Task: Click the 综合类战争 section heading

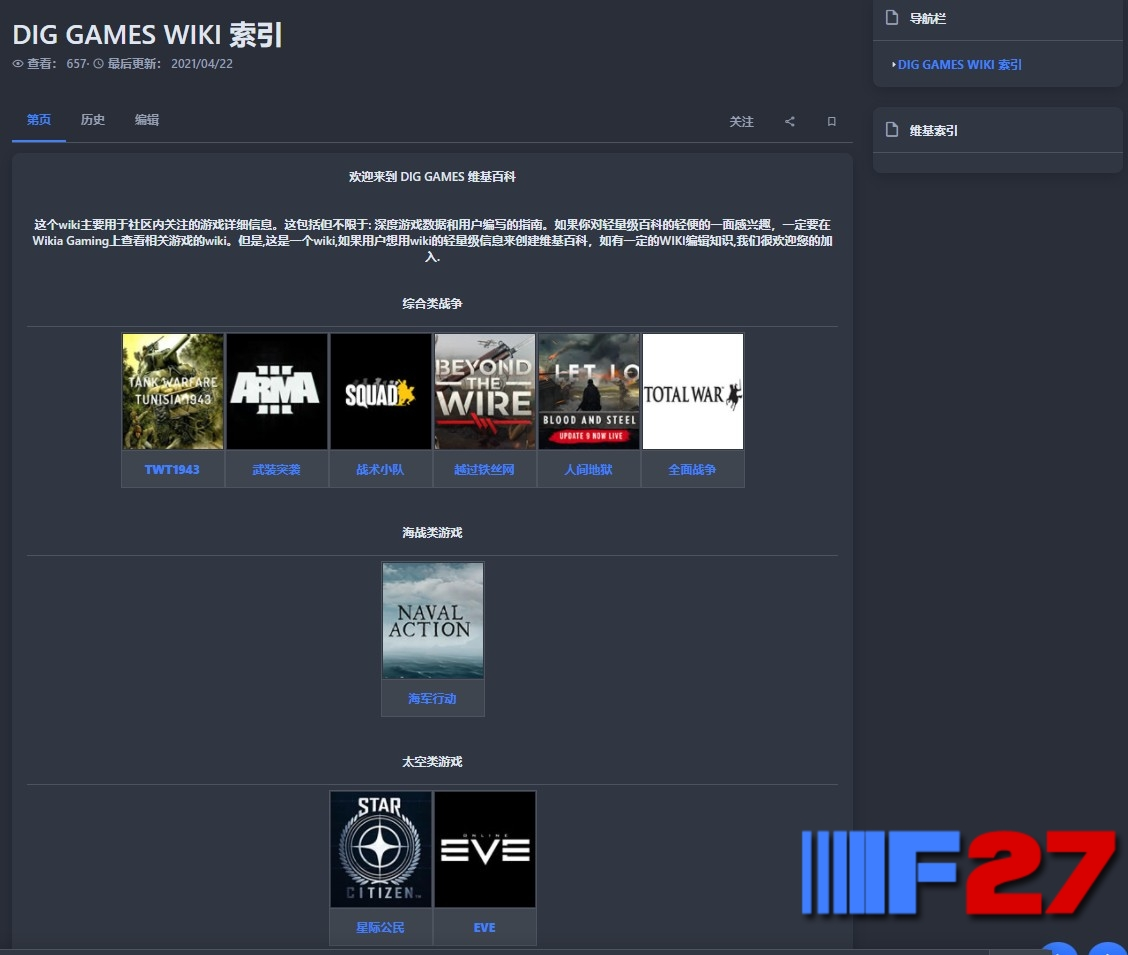Action: click(x=432, y=303)
